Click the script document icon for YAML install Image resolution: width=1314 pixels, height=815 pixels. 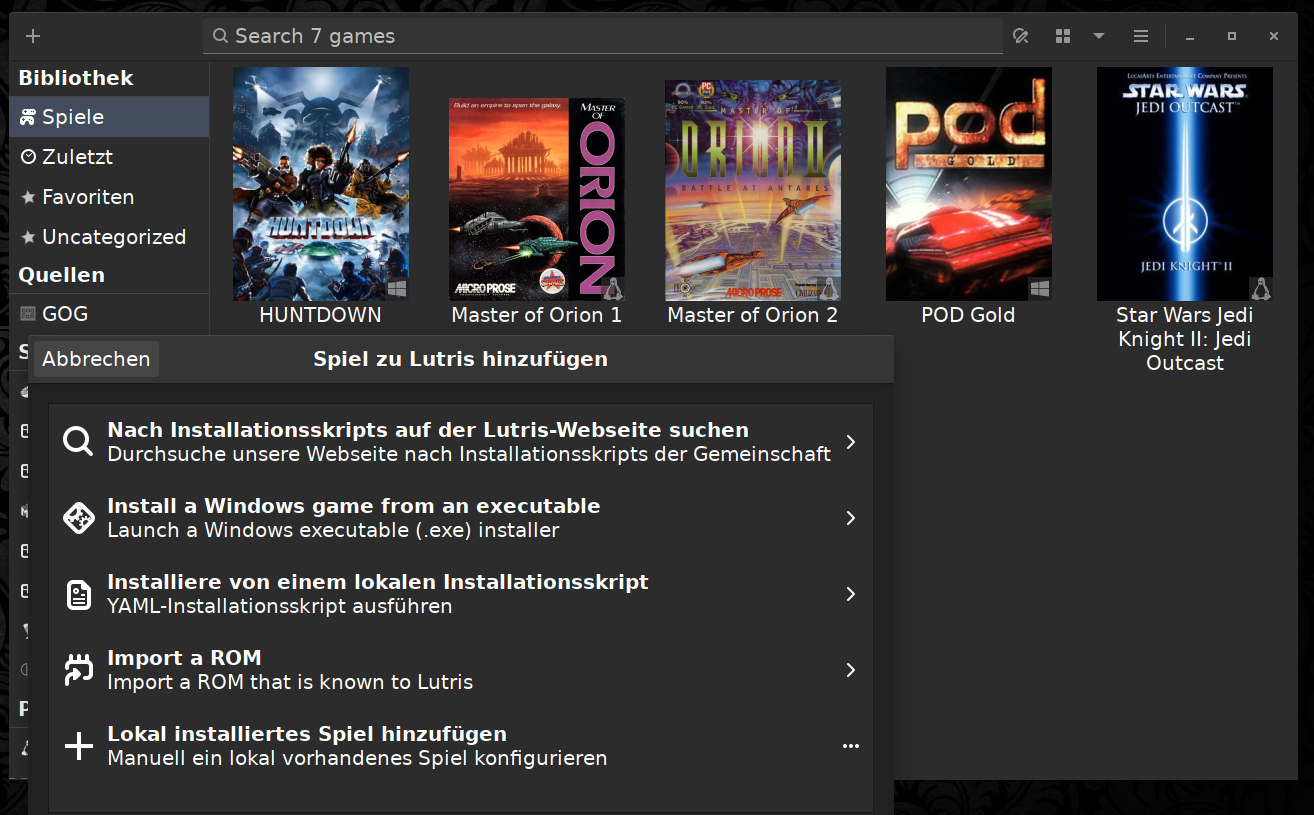(78, 594)
